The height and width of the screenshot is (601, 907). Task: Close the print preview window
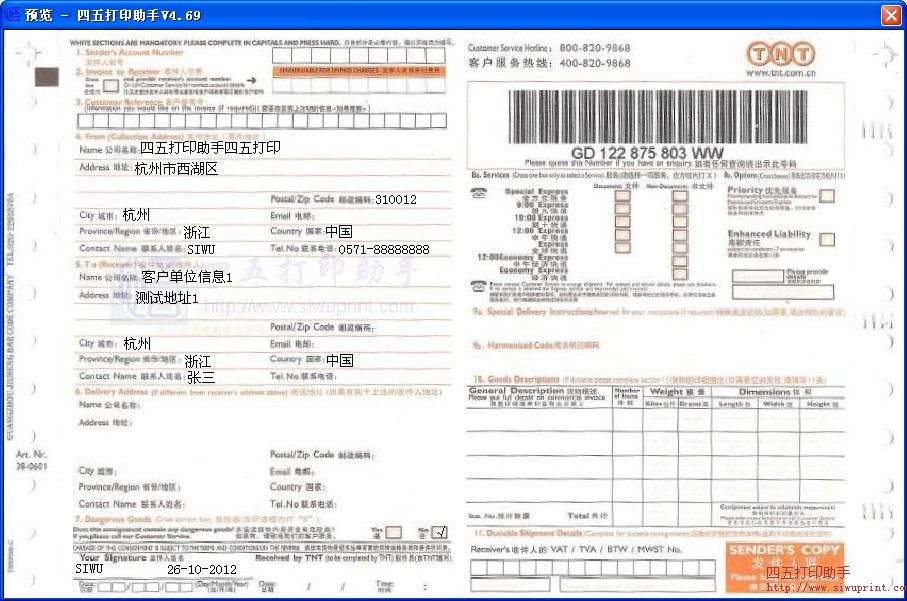pyautogui.click(x=890, y=15)
